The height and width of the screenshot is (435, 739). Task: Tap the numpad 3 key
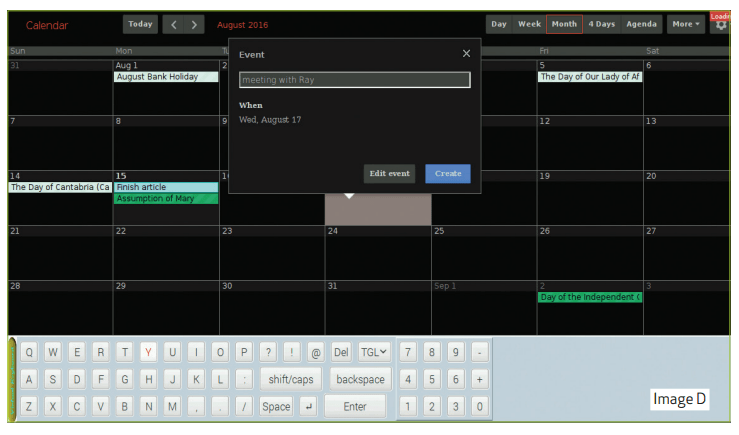455,406
